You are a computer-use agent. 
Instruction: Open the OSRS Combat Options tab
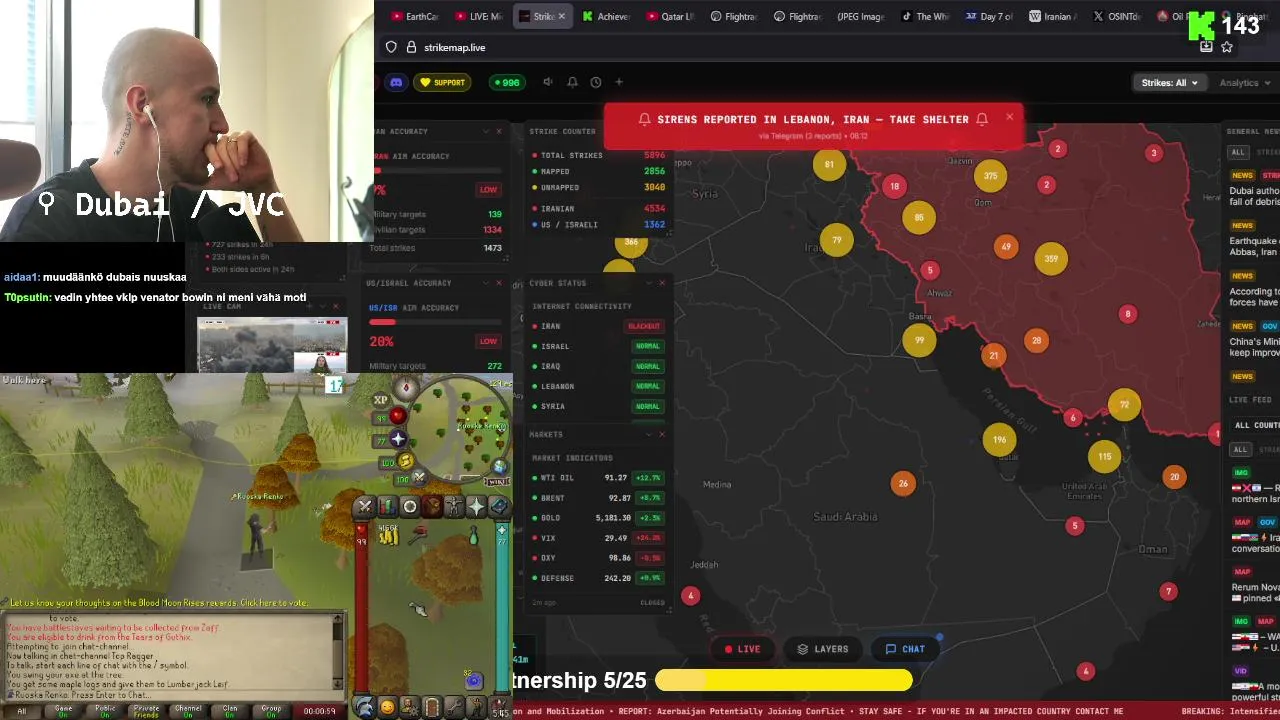[365, 507]
